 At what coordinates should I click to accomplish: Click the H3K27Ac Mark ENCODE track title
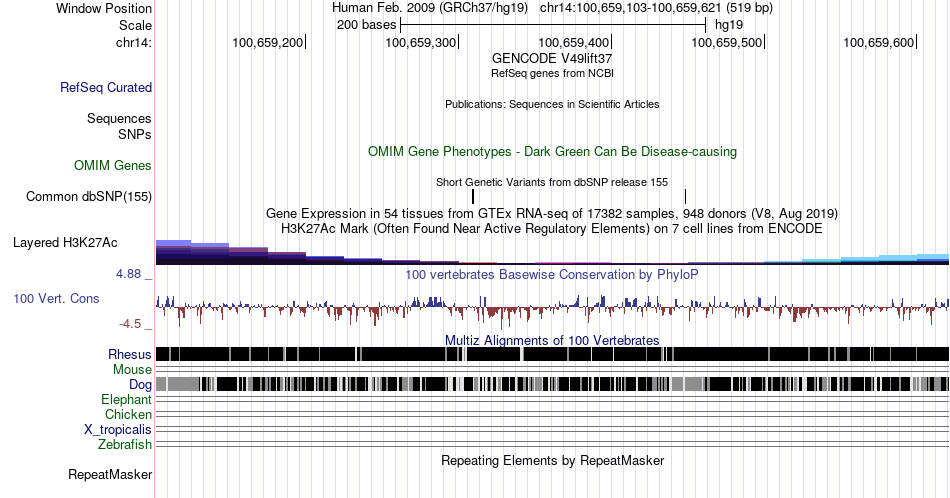(x=552, y=228)
